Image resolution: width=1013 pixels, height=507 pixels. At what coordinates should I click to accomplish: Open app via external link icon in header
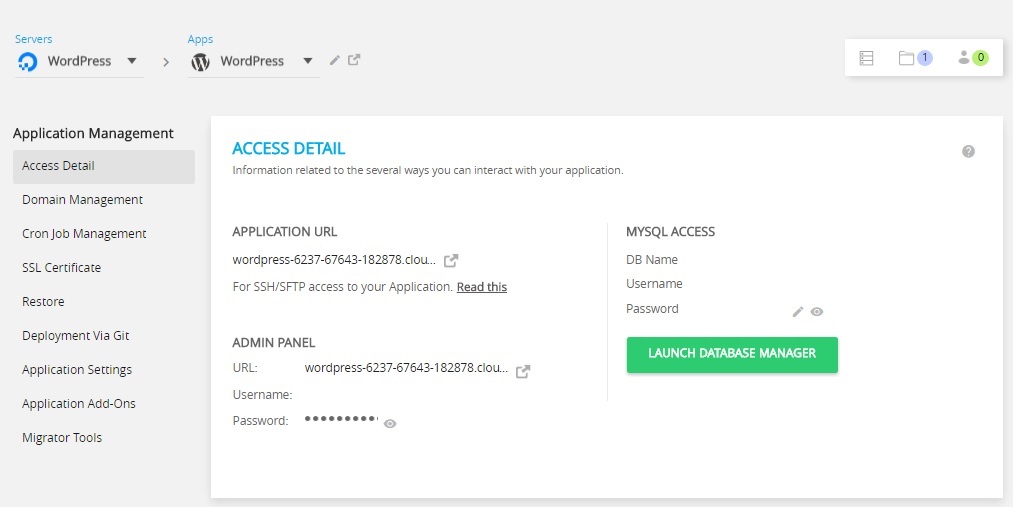point(354,59)
